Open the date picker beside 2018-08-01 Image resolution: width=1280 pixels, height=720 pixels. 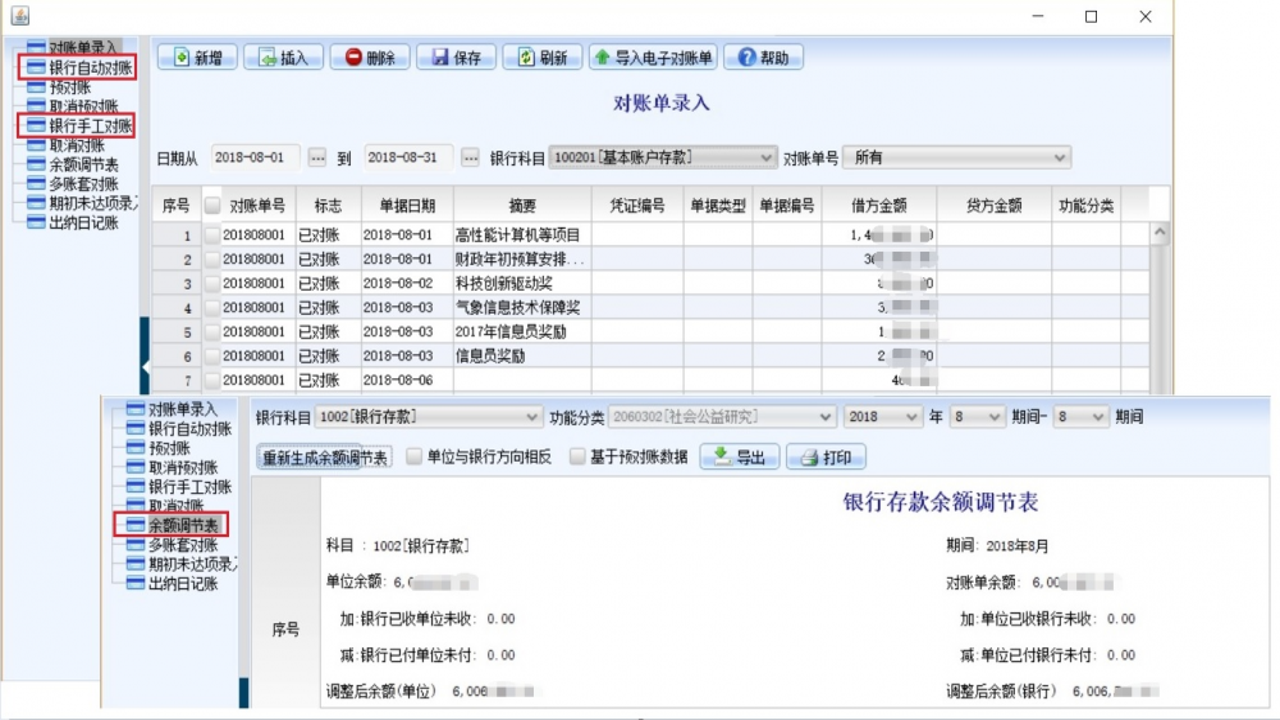(317, 158)
